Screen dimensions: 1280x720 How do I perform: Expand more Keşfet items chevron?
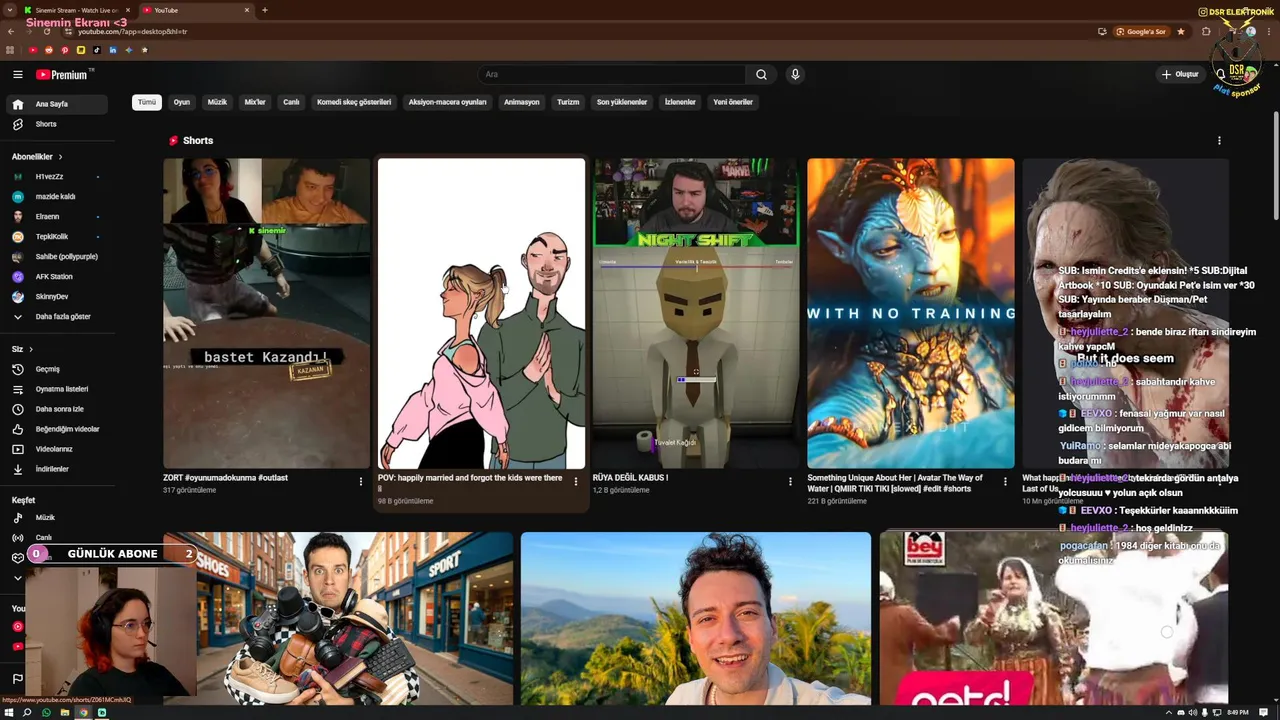17,577
